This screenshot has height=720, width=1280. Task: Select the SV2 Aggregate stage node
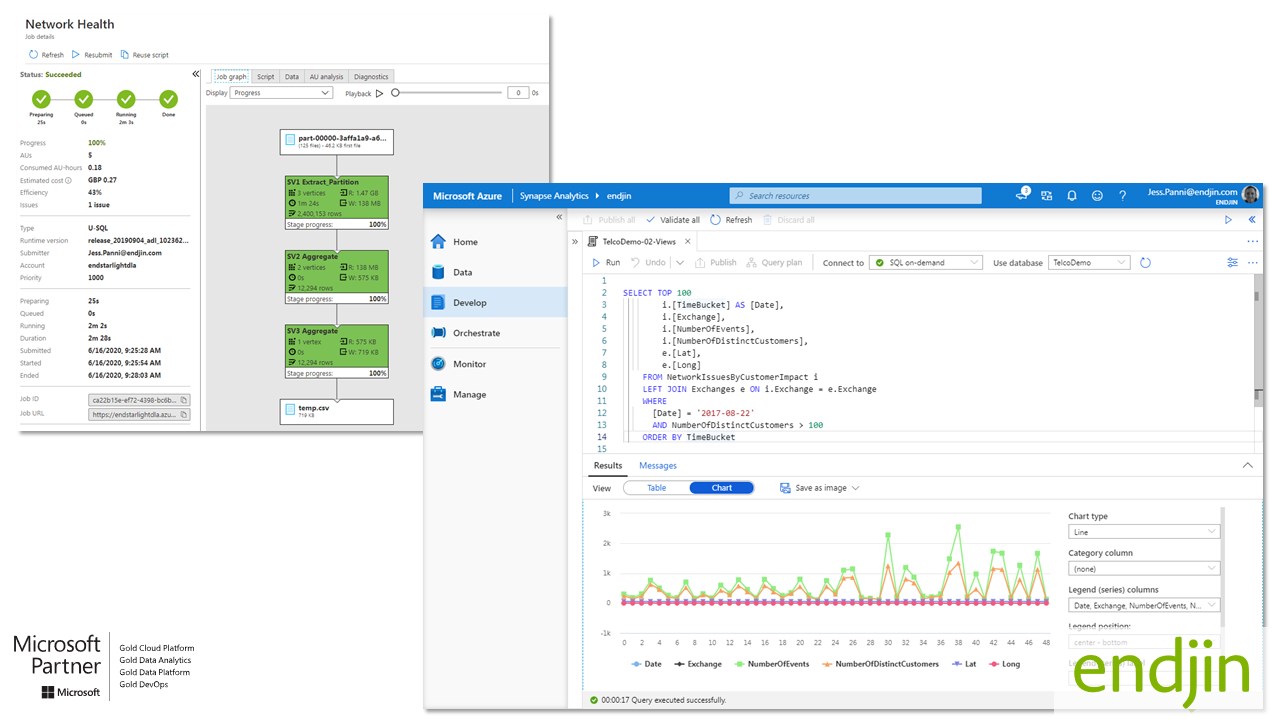coord(337,277)
